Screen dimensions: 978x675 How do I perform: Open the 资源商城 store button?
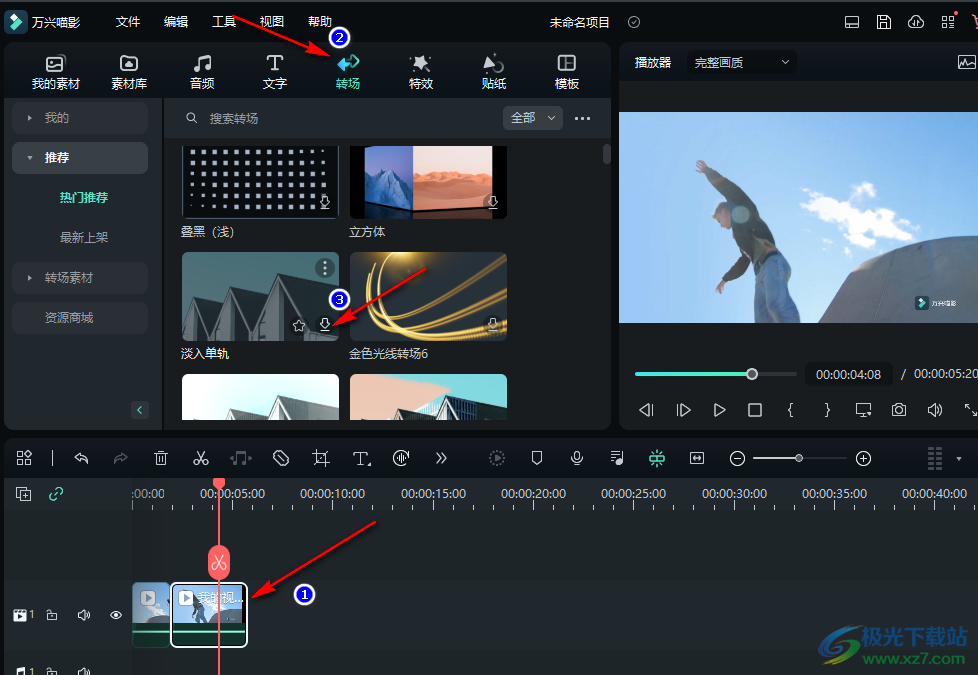(x=80, y=317)
